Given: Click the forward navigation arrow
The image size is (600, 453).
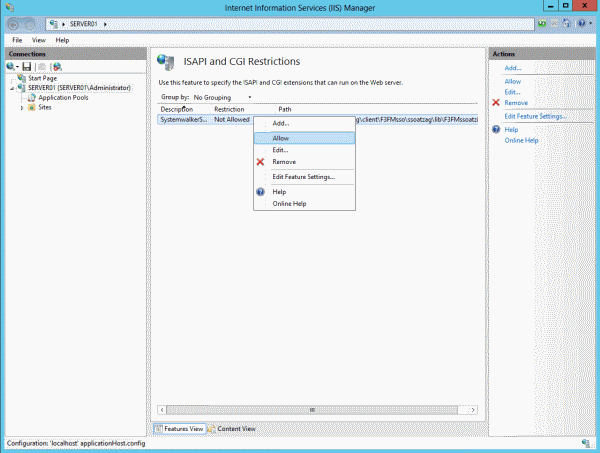Looking at the screenshot, I should coord(29,24).
